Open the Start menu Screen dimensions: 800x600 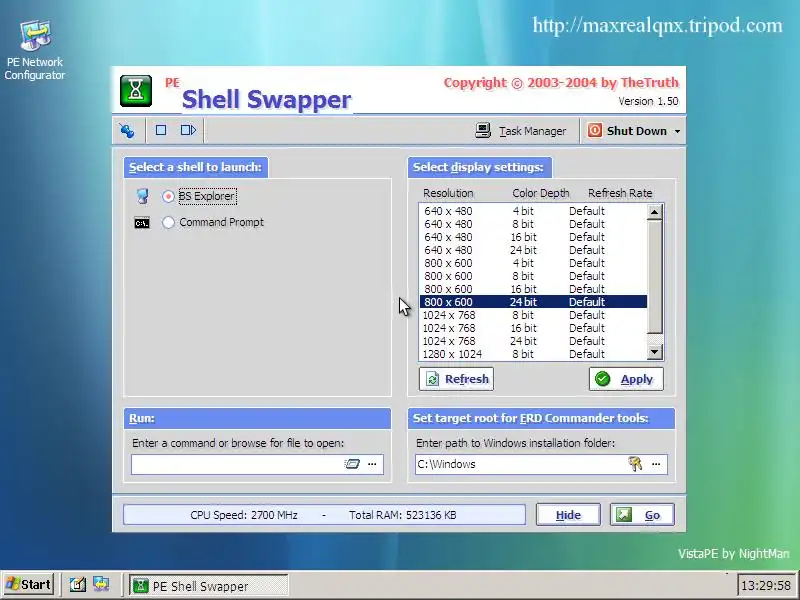[29, 585]
